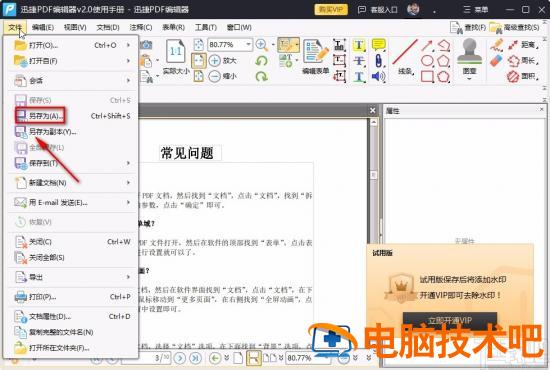Select the oval shape tool
Screen dimensions: 550x370
427,61
